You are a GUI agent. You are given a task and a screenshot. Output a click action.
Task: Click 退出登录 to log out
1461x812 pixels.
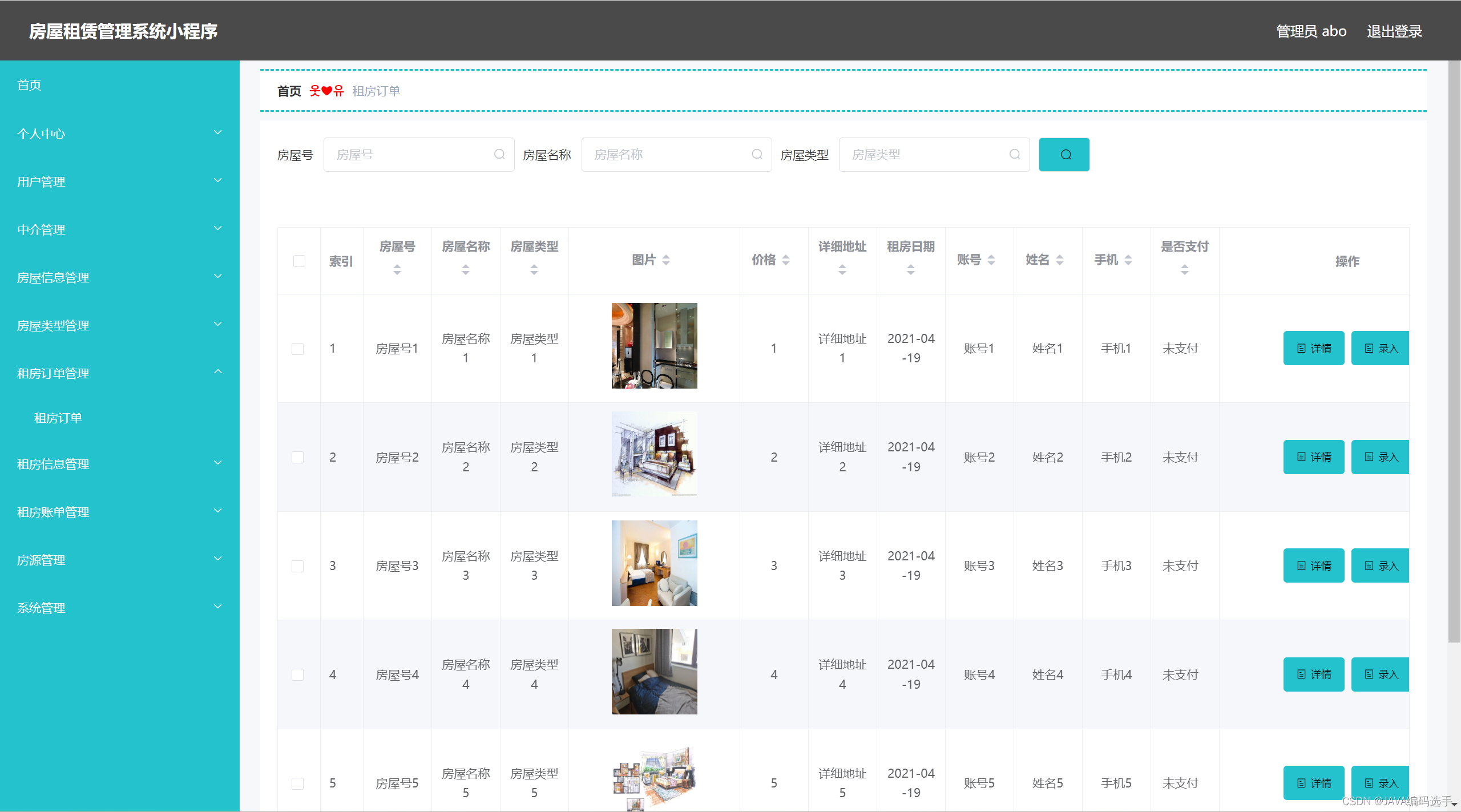coord(1394,31)
